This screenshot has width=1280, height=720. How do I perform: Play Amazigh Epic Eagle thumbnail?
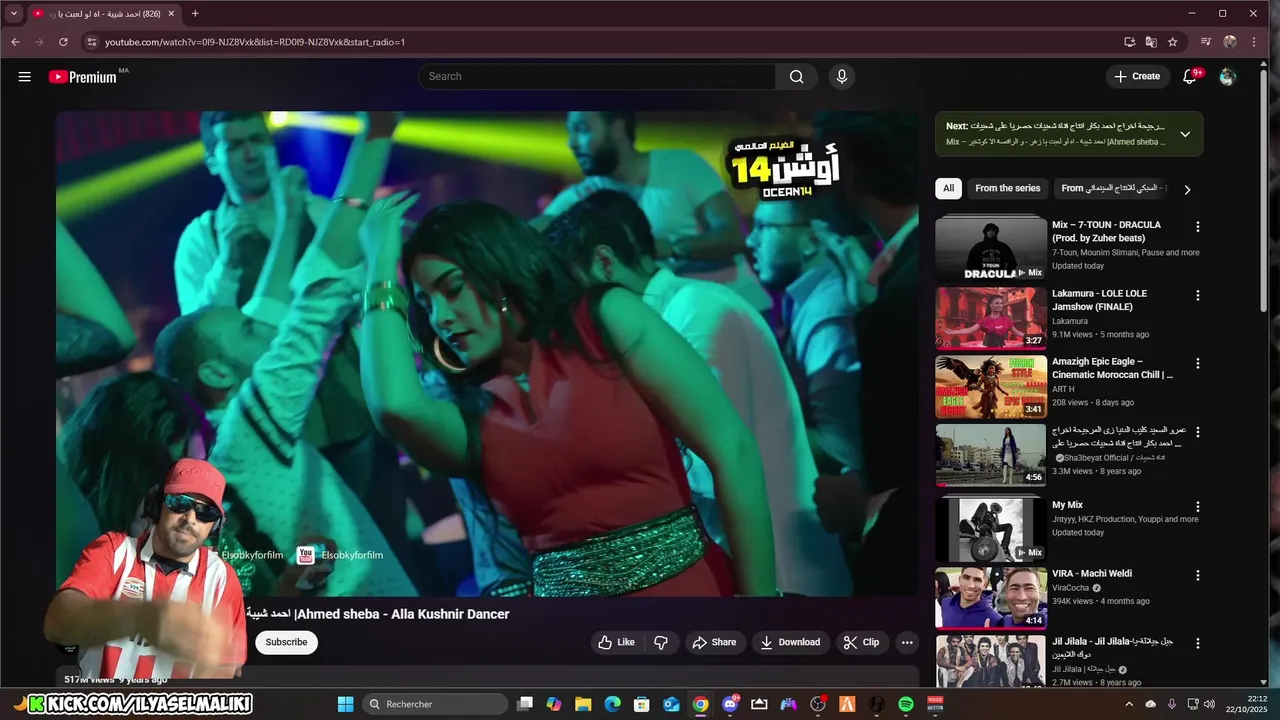click(991, 387)
